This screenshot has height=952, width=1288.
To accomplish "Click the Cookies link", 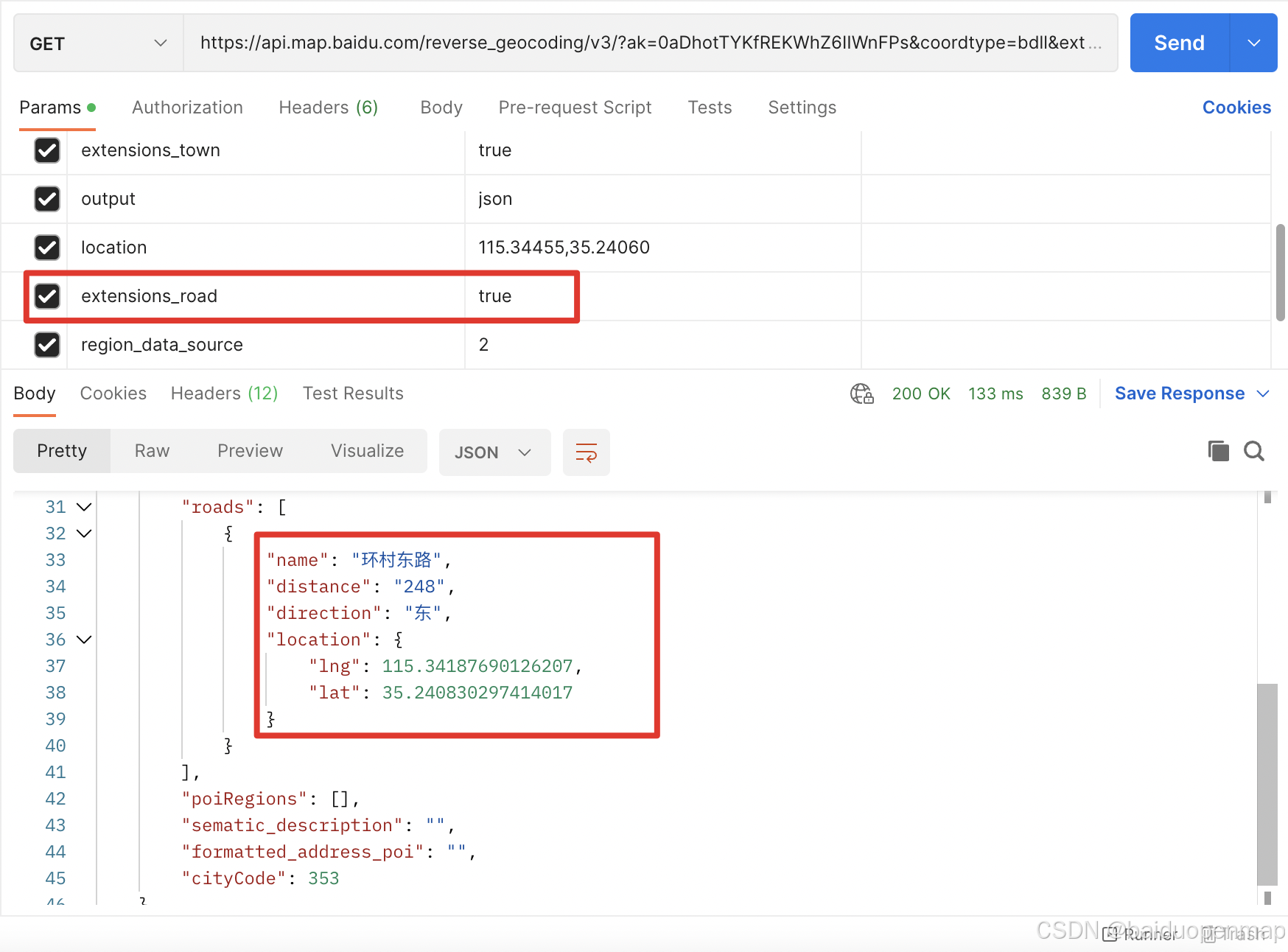I will tap(1236, 108).
